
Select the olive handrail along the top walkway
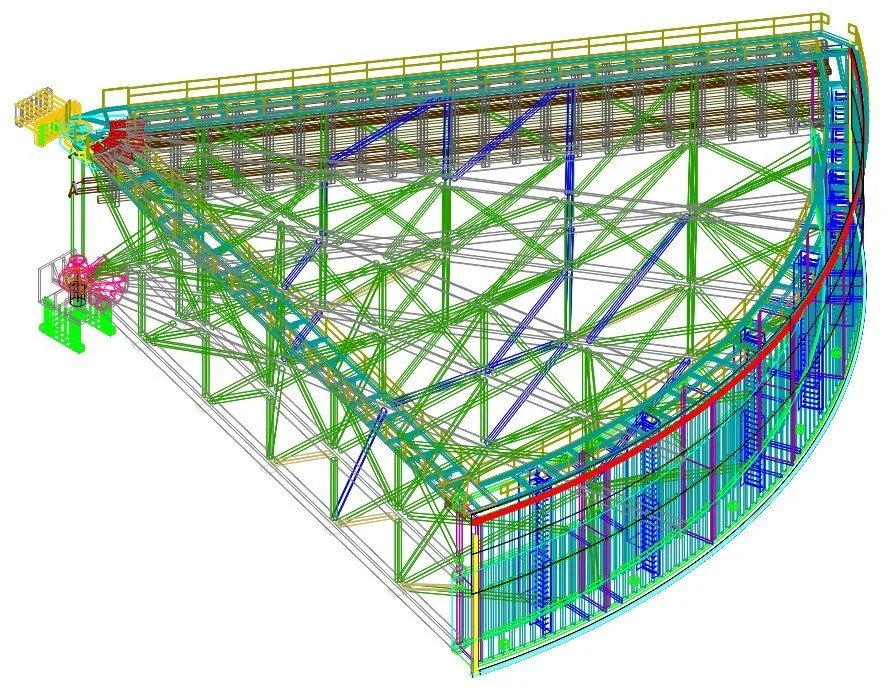465,57
